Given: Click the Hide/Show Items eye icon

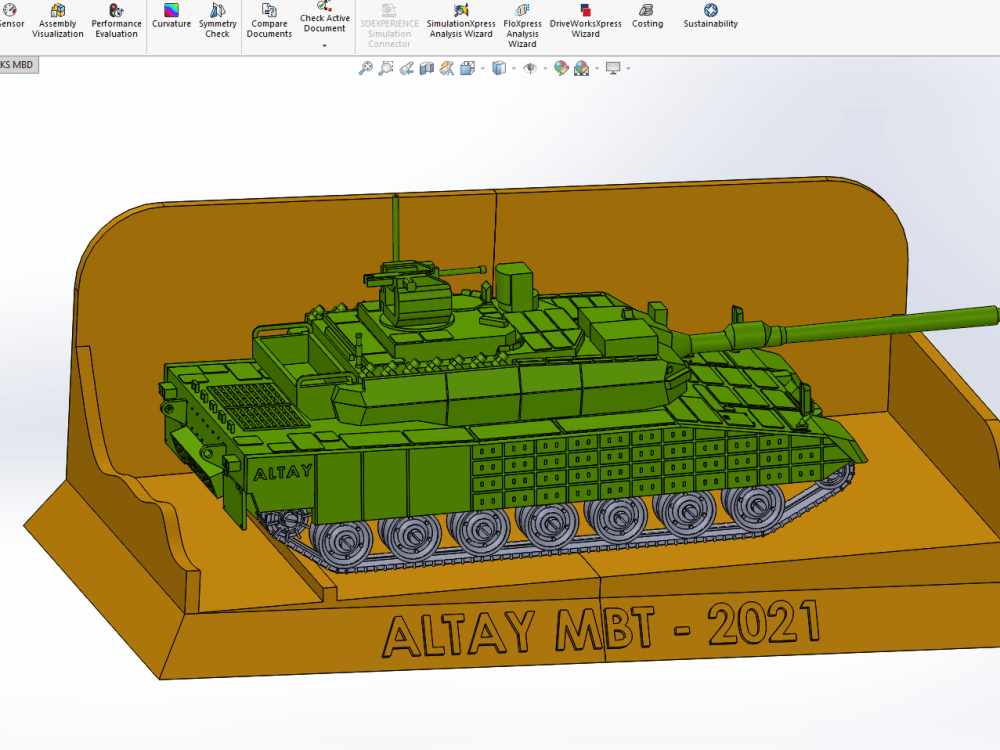Looking at the screenshot, I should click(530, 68).
